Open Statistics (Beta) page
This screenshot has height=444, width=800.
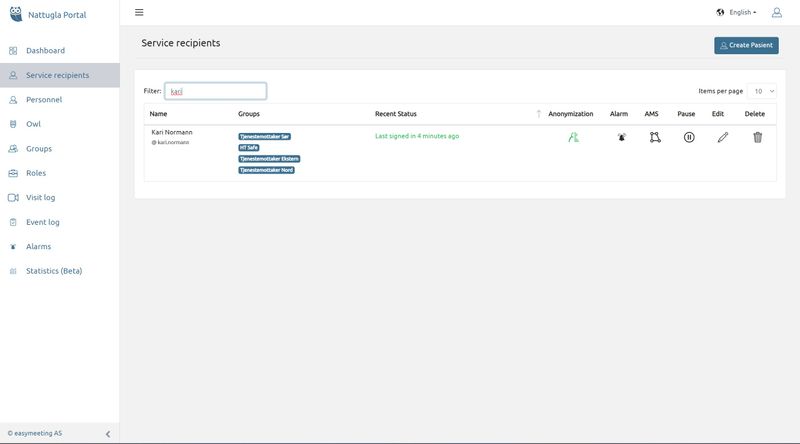click(54, 271)
